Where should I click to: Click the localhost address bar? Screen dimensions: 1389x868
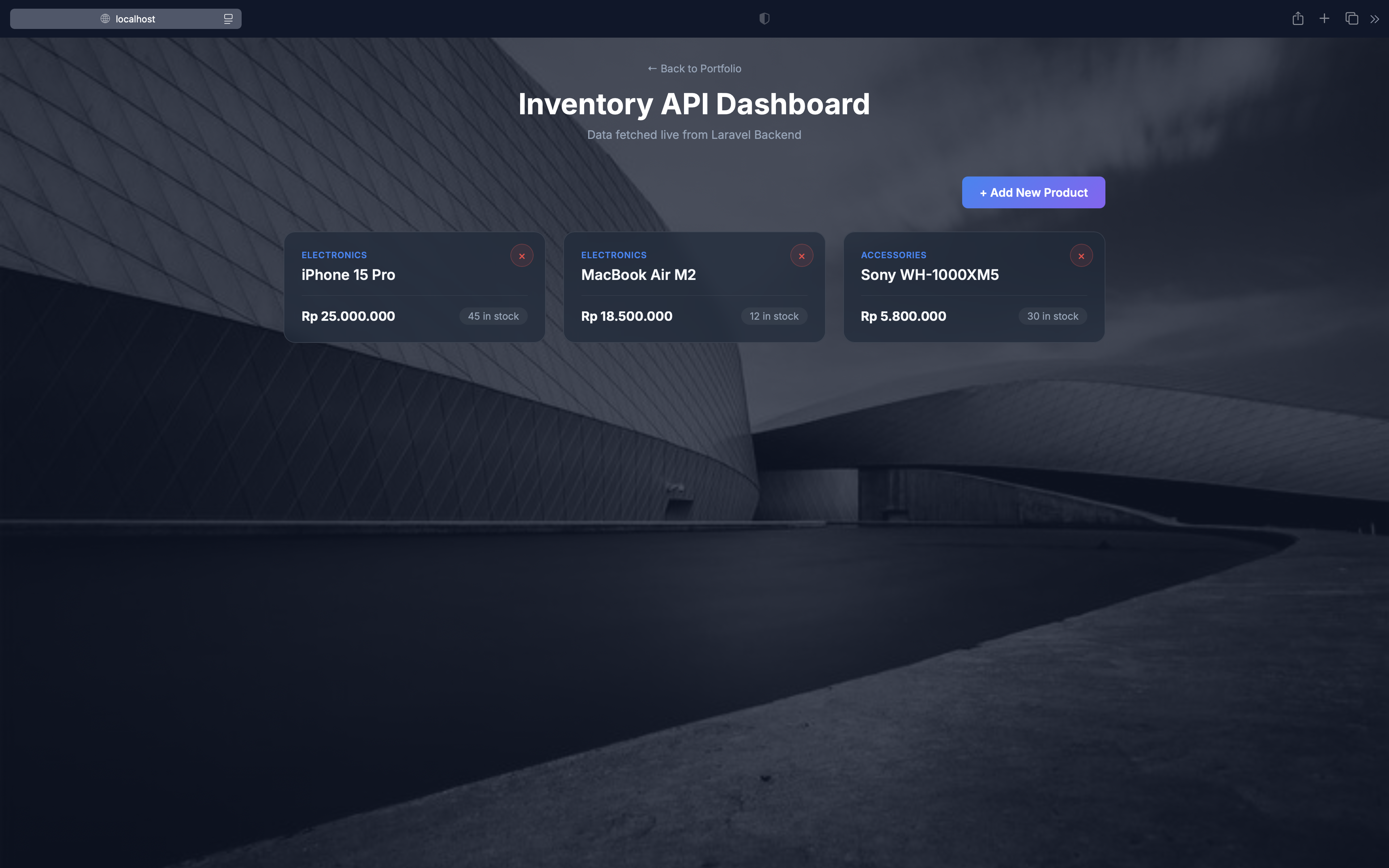[x=126, y=19]
